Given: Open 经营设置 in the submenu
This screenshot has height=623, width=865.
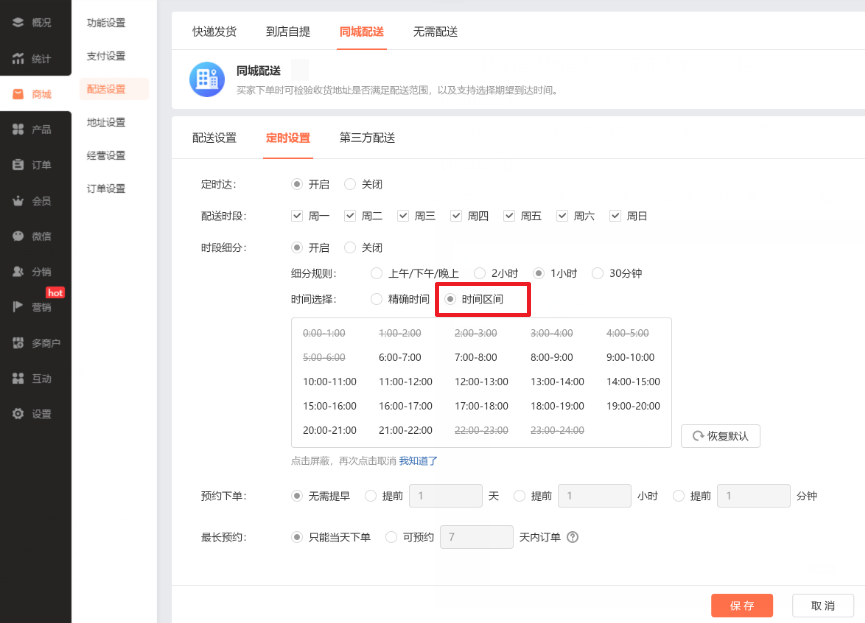Looking at the screenshot, I should [106, 155].
